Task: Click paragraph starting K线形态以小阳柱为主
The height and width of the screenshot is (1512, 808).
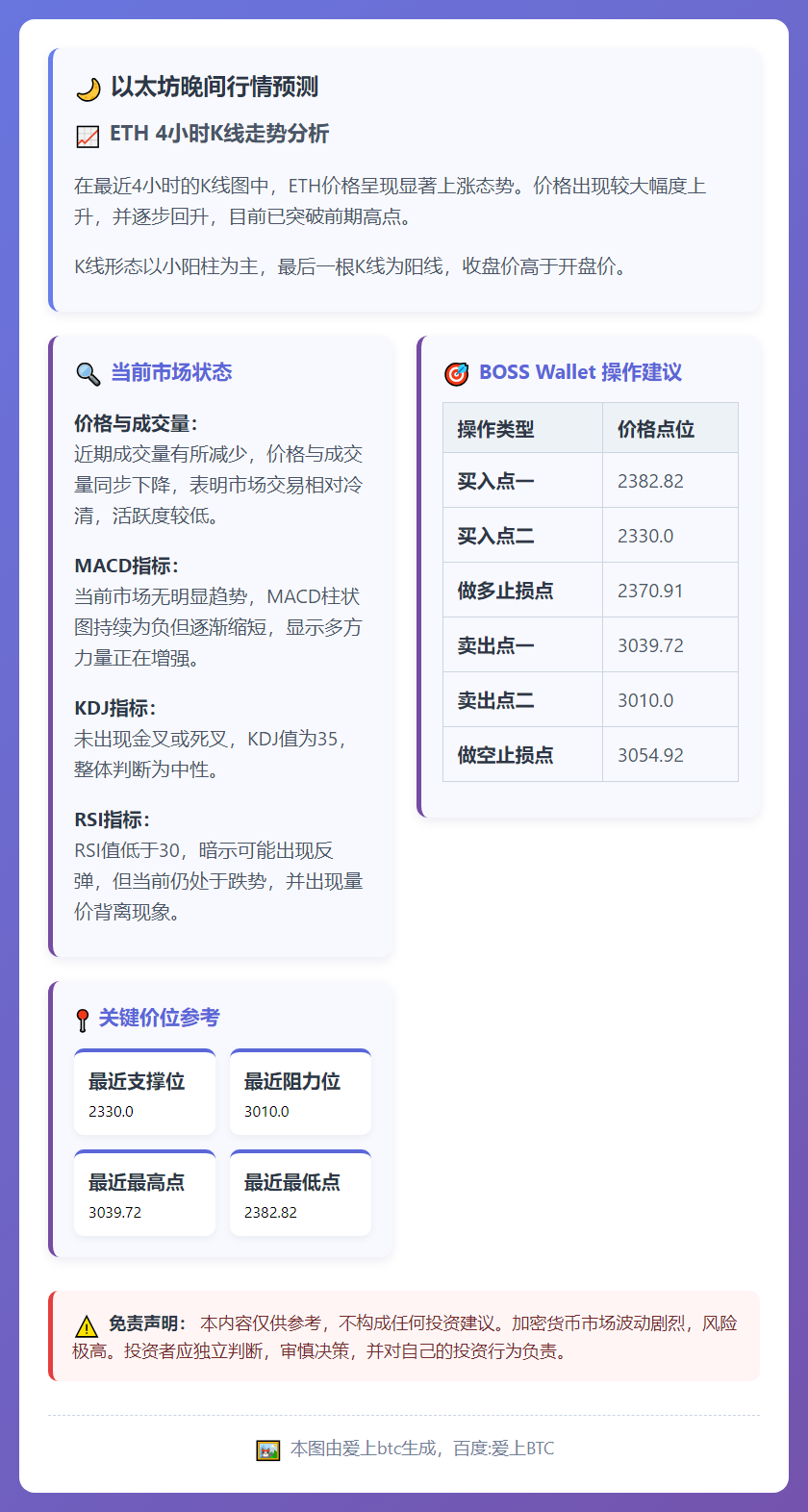Action: pos(353,266)
